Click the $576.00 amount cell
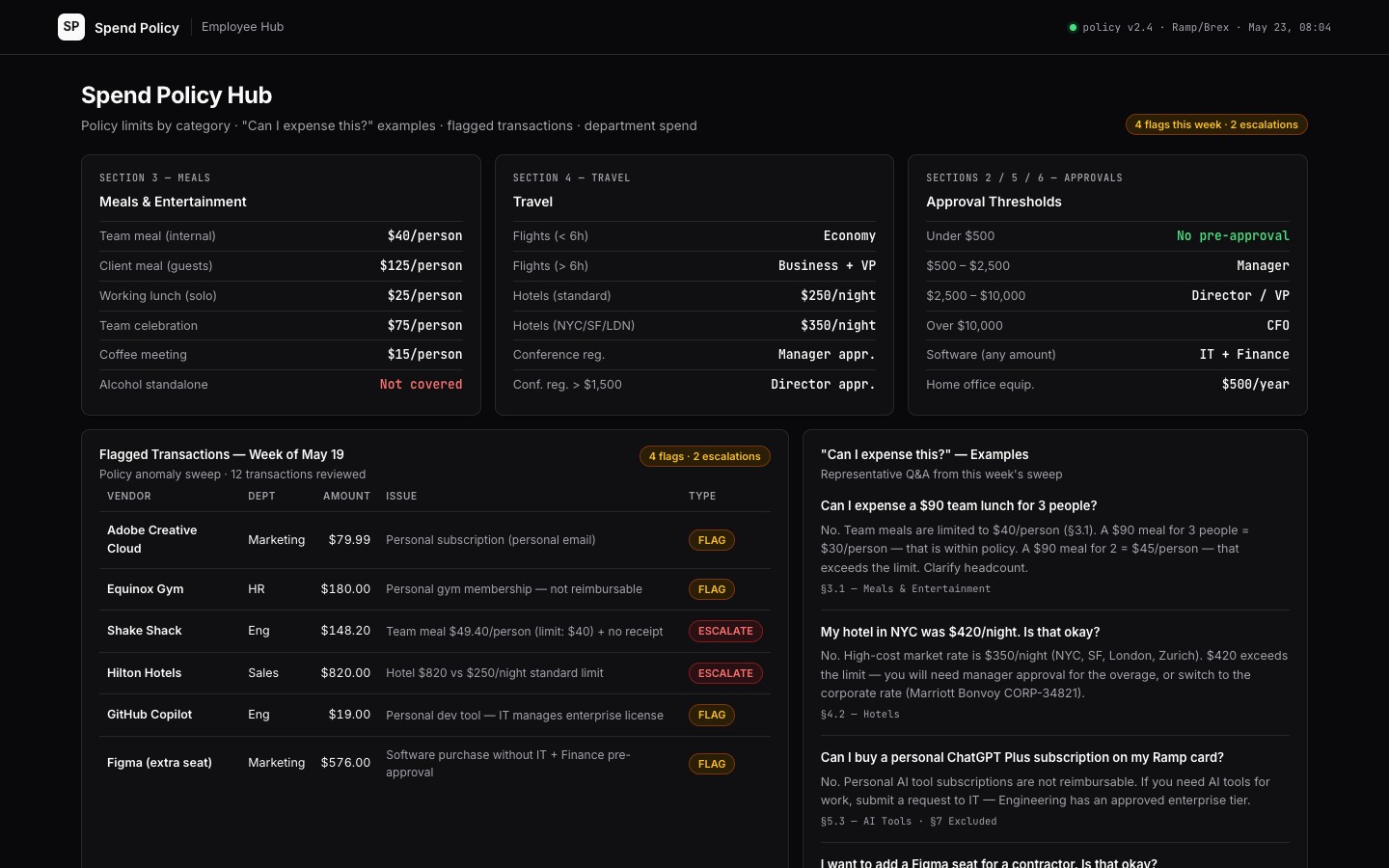Screen dimensions: 1389x868 tap(345, 763)
